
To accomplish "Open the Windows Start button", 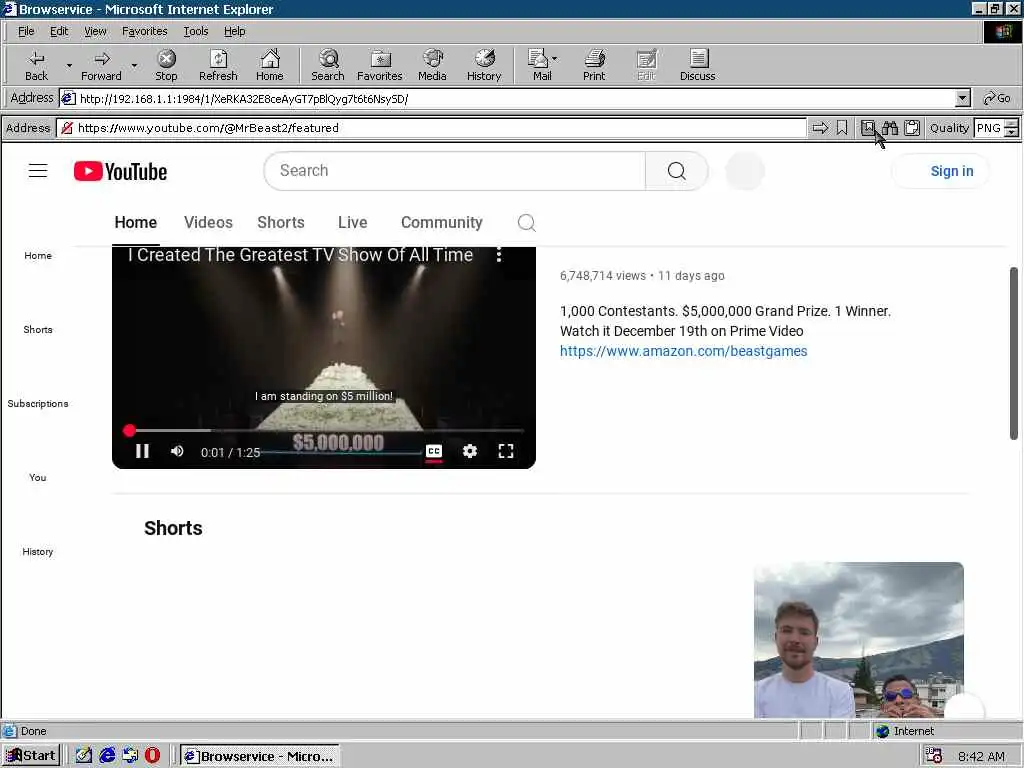I will [x=31, y=756].
